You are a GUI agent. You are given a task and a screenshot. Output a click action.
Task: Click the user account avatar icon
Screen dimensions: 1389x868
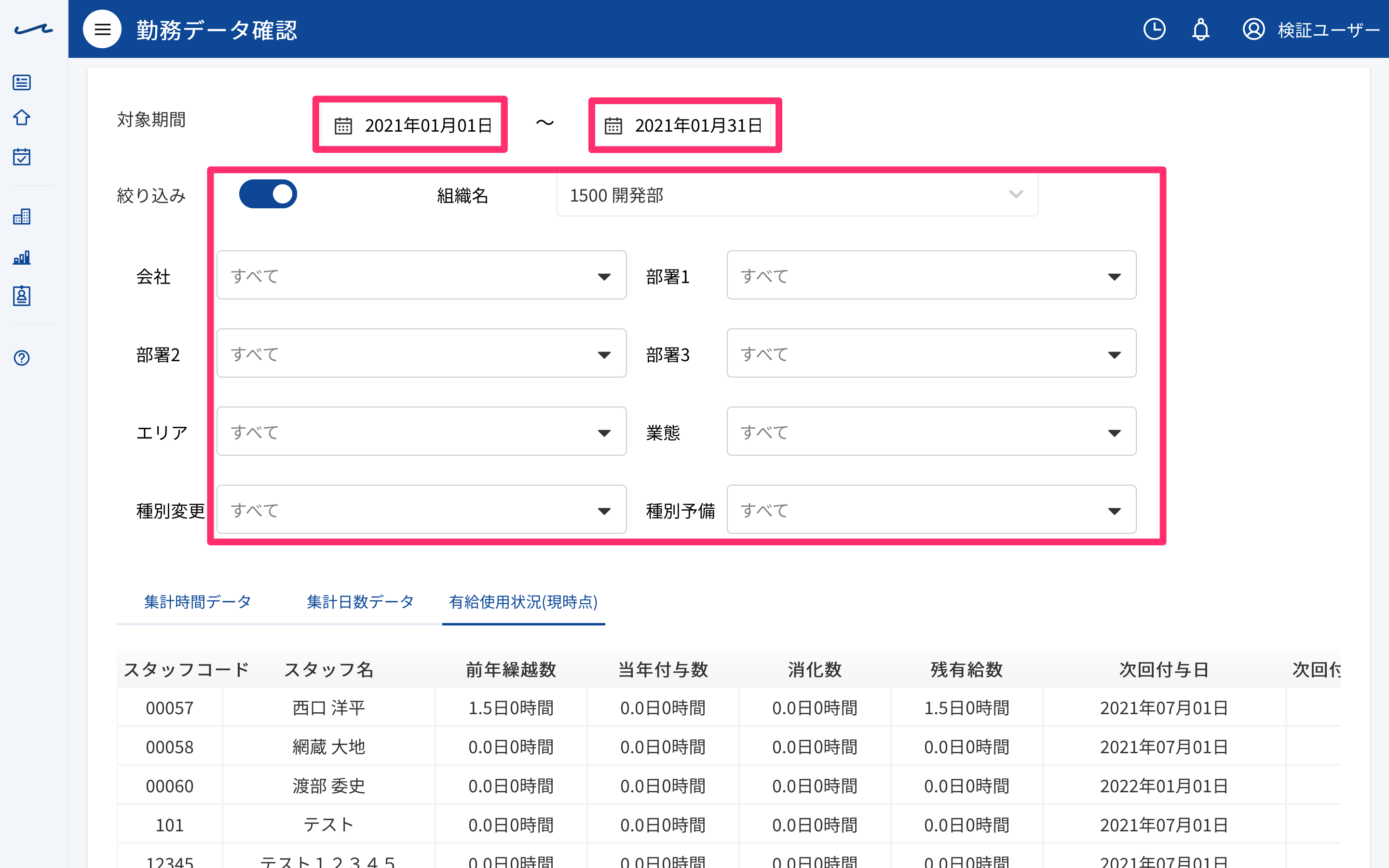[1253, 29]
